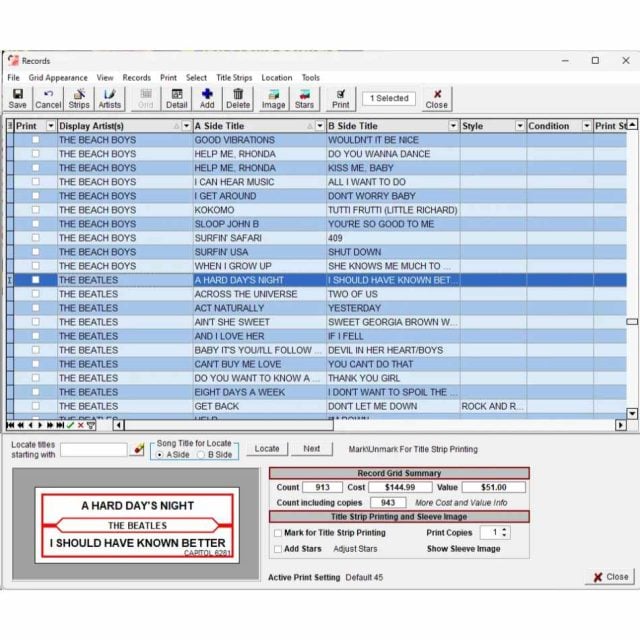Viewport: 640px width, 640px height.
Task: Open the Select menu
Action: coord(196,78)
